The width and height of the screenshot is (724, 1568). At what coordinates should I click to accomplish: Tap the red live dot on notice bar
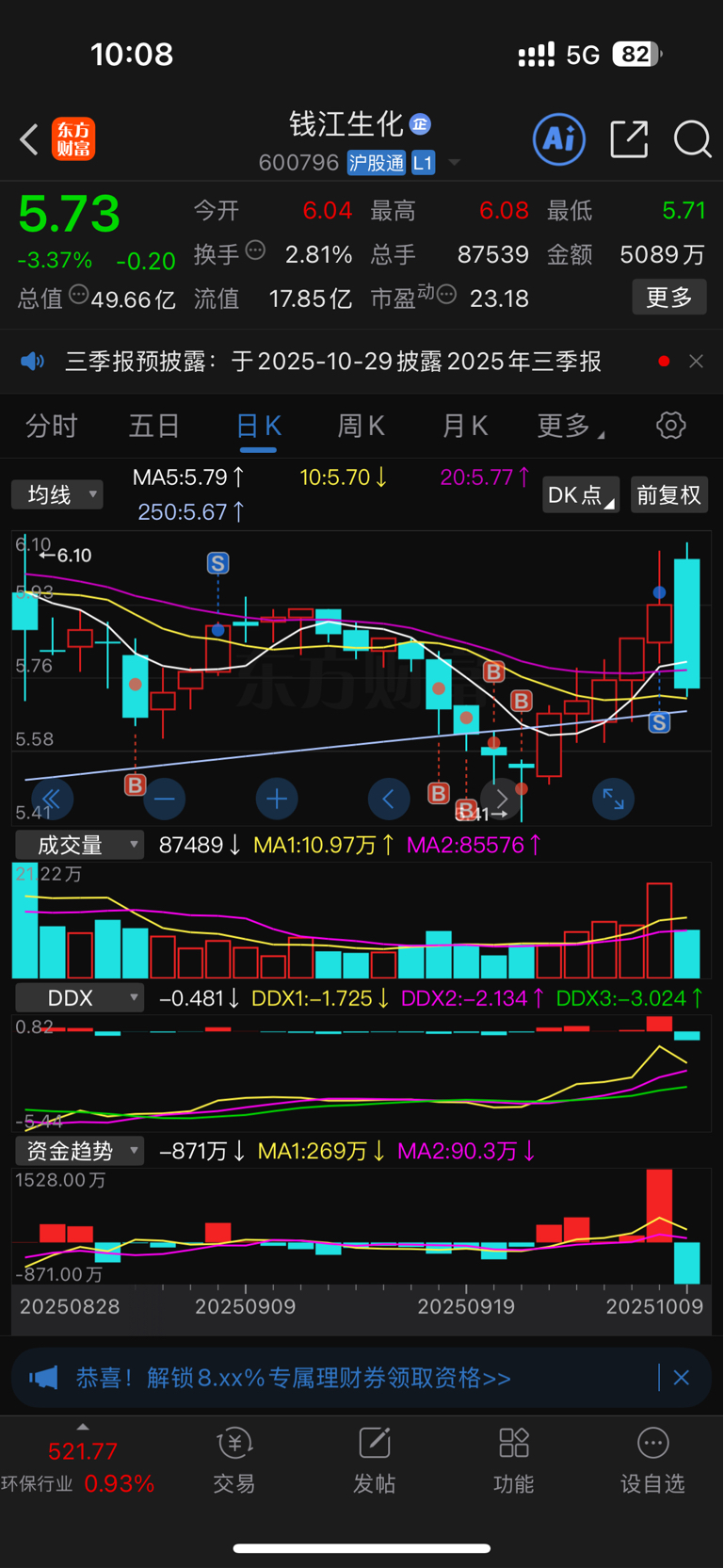[664, 362]
